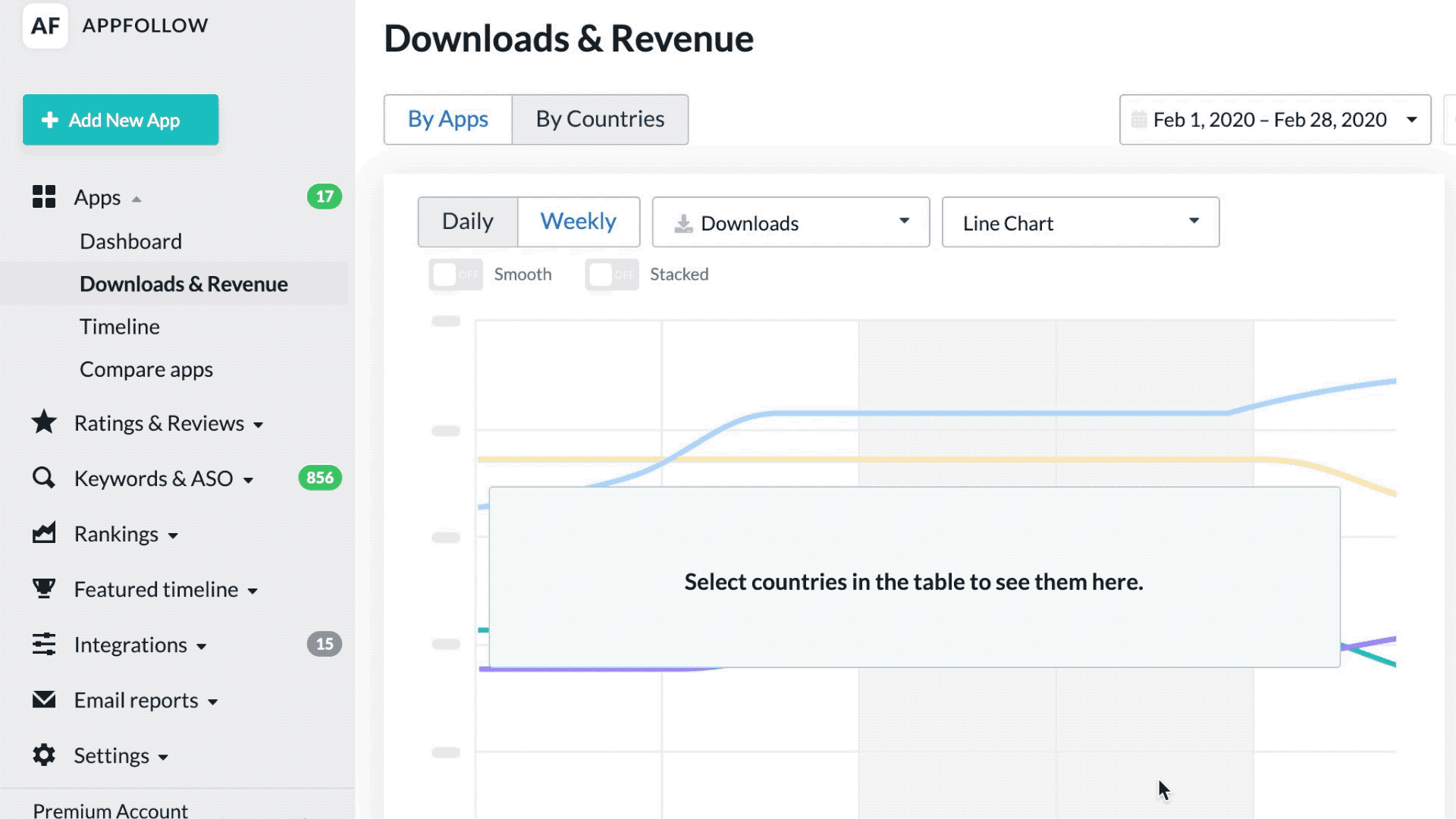This screenshot has width=1456, height=819.
Task: Open the date range picker dropdown
Action: pyautogui.click(x=1275, y=120)
